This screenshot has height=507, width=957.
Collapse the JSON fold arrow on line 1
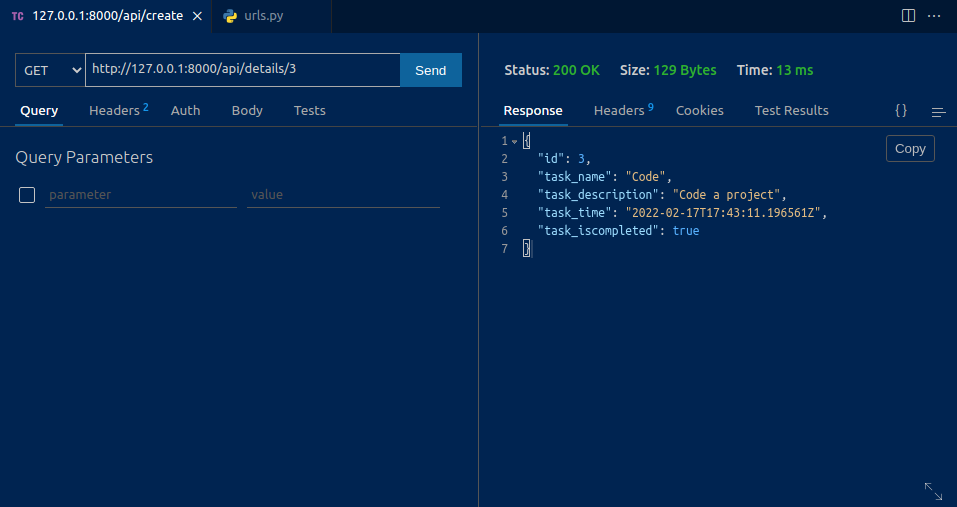[515, 141]
